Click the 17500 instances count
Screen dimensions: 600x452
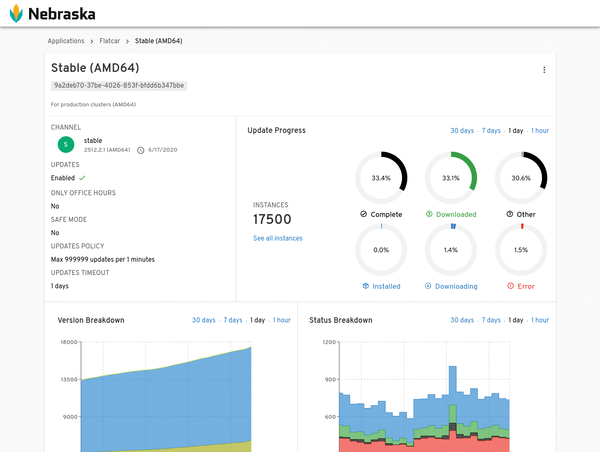[272, 219]
